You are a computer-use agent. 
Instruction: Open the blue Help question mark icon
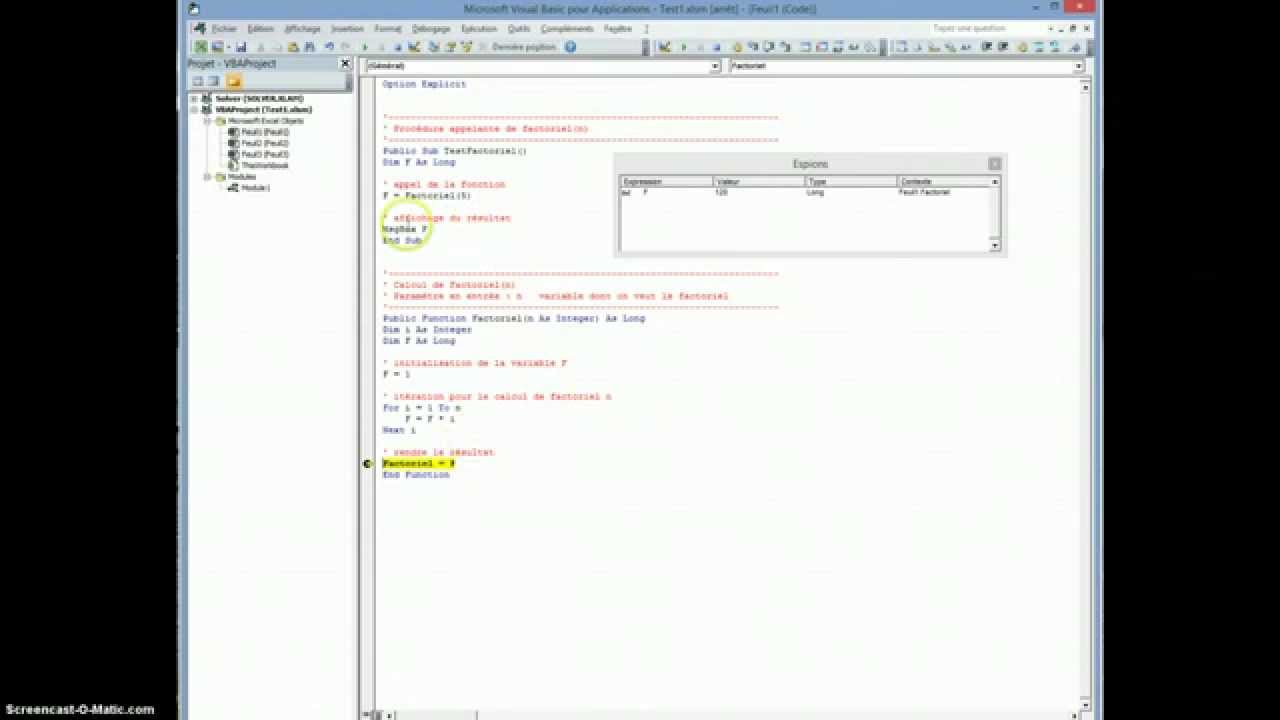click(570, 47)
